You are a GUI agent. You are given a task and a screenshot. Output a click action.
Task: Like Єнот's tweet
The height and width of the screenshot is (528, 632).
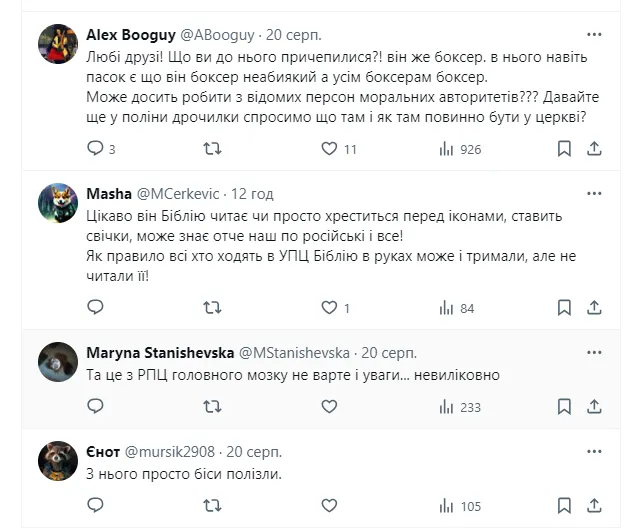click(x=329, y=504)
